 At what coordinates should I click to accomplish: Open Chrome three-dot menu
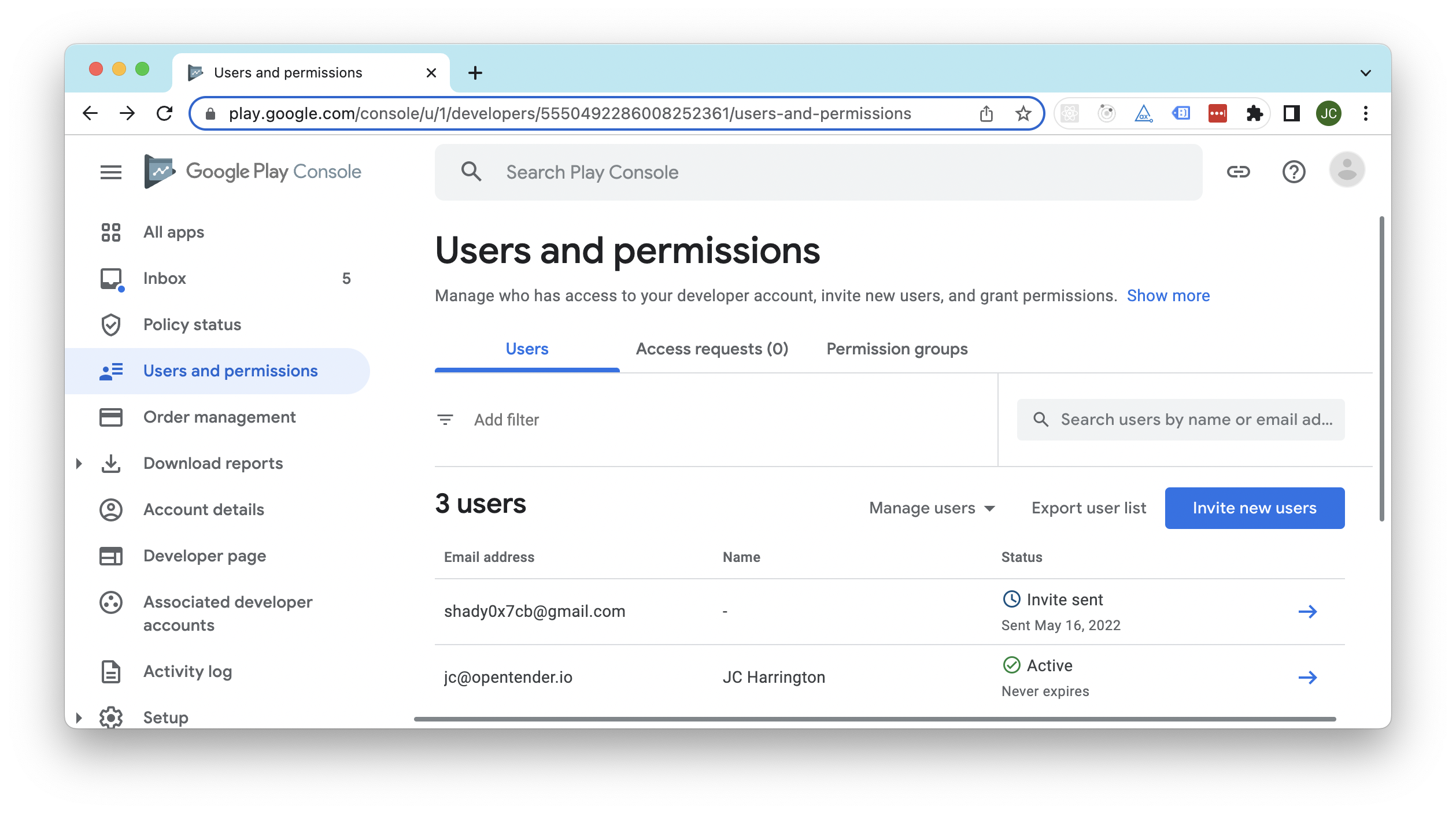point(1366,113)
